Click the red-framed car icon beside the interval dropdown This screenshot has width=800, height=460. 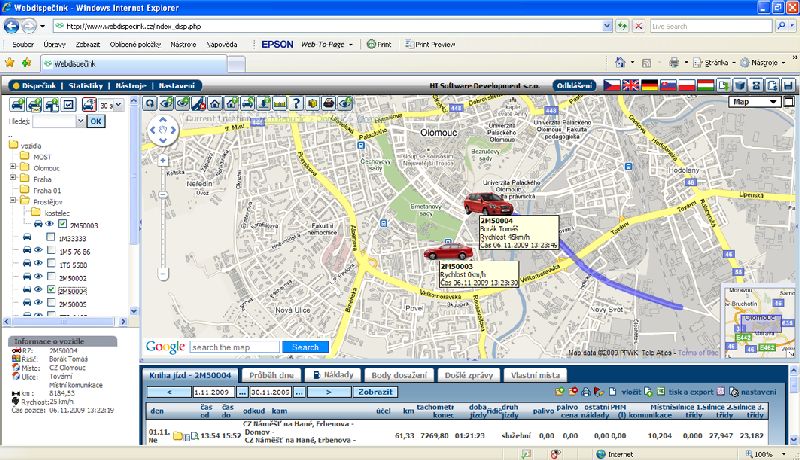[89, 105]
